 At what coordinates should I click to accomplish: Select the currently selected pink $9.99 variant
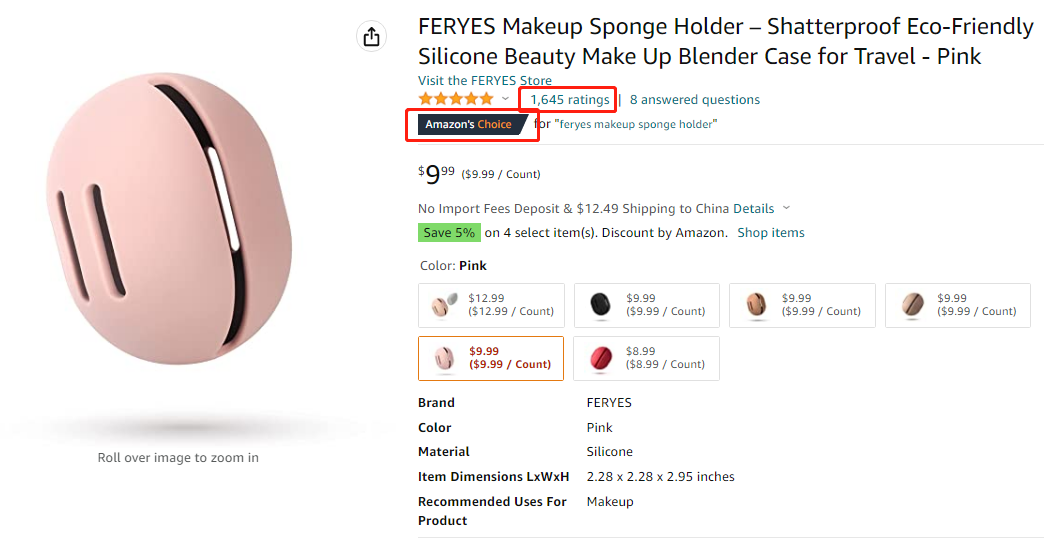(491, 358)
